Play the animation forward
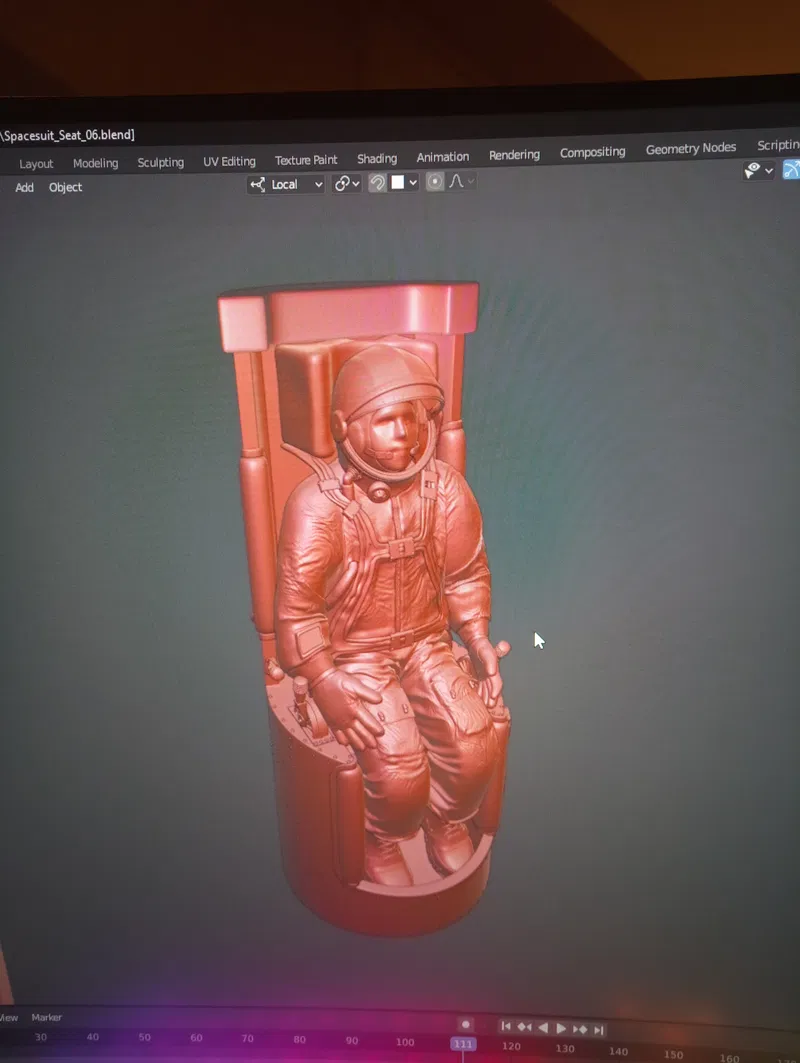The height and width of the screenshot is (1063, 800). click(562, 1028)
